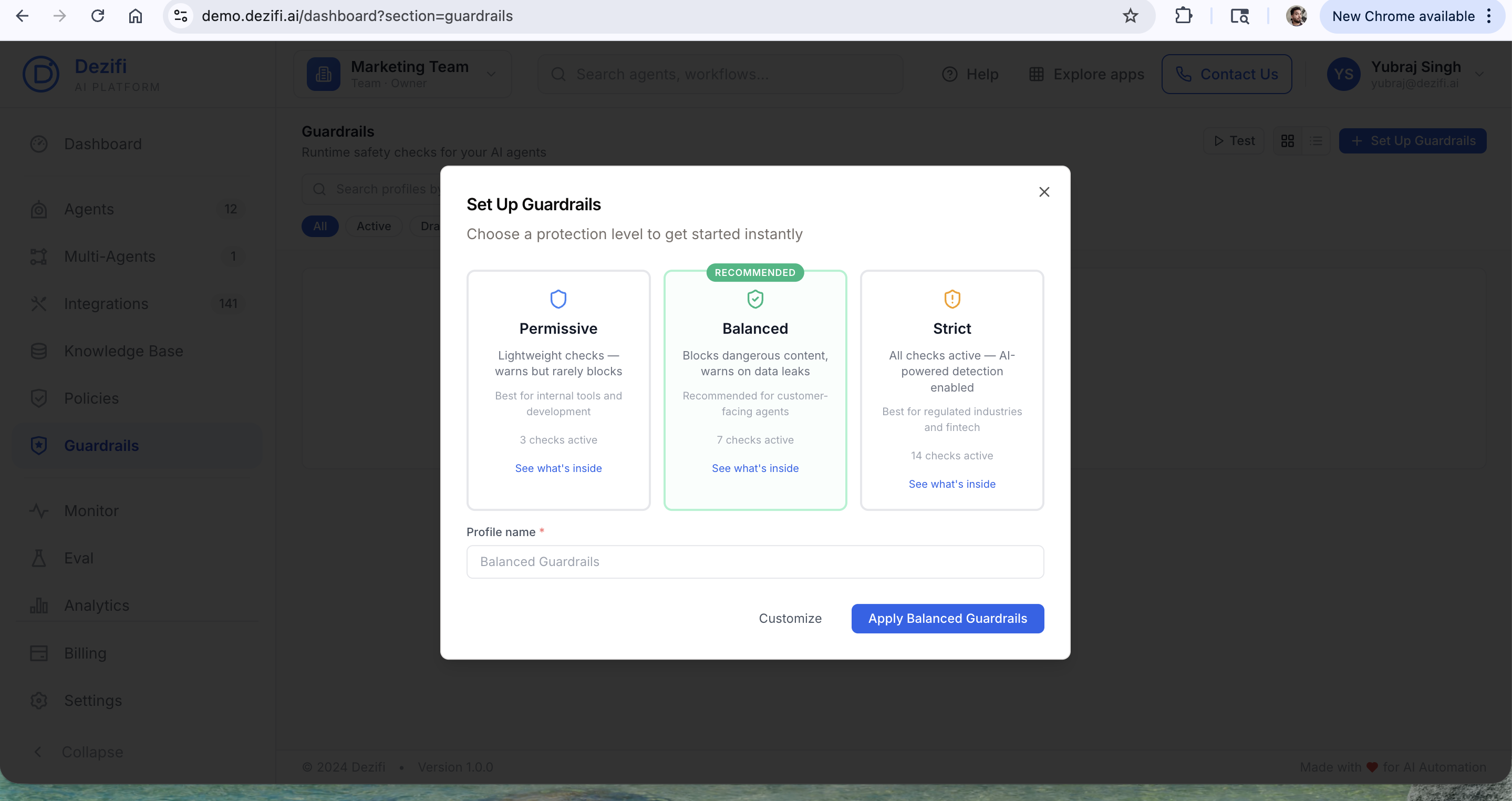Viewport: 1512px width, 801px height.
Task: Click the '14 checks active' text
Action: [951, 456]
